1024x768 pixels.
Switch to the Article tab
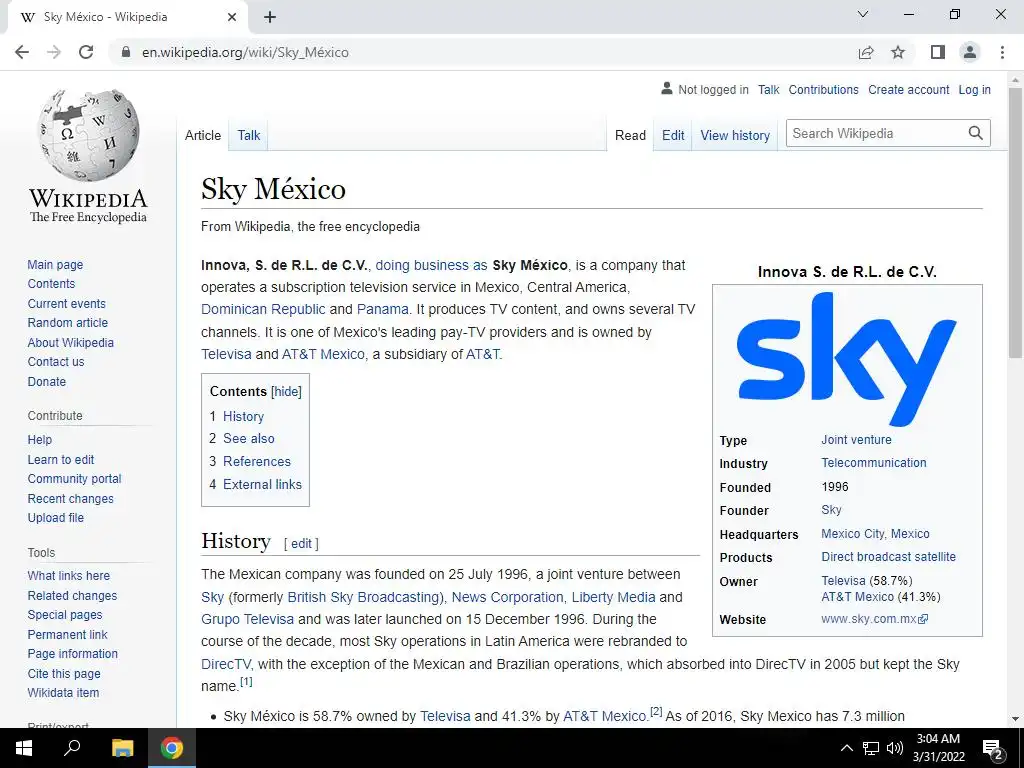coord(202,135)
